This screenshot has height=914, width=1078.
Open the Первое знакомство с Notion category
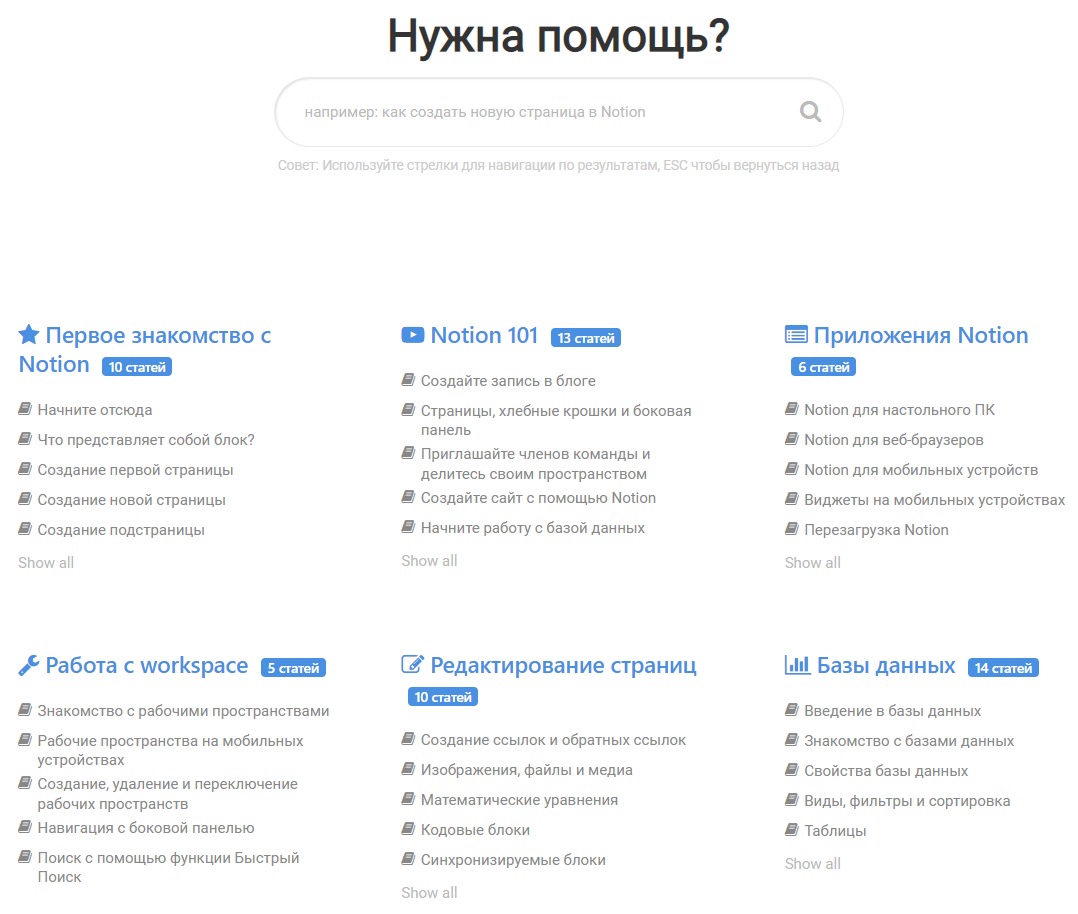[x=144, y=349]
